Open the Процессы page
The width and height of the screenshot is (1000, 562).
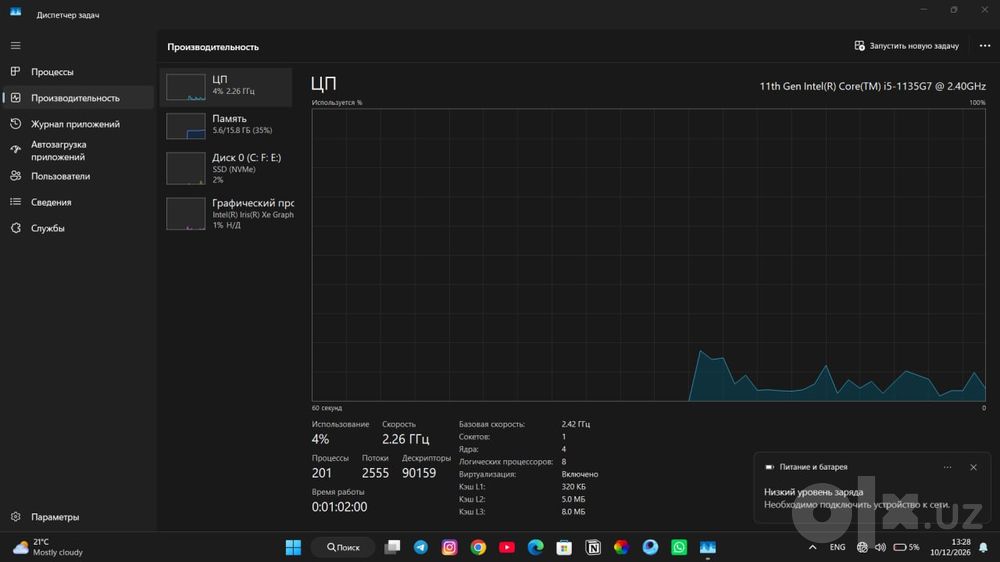[78, 72]
